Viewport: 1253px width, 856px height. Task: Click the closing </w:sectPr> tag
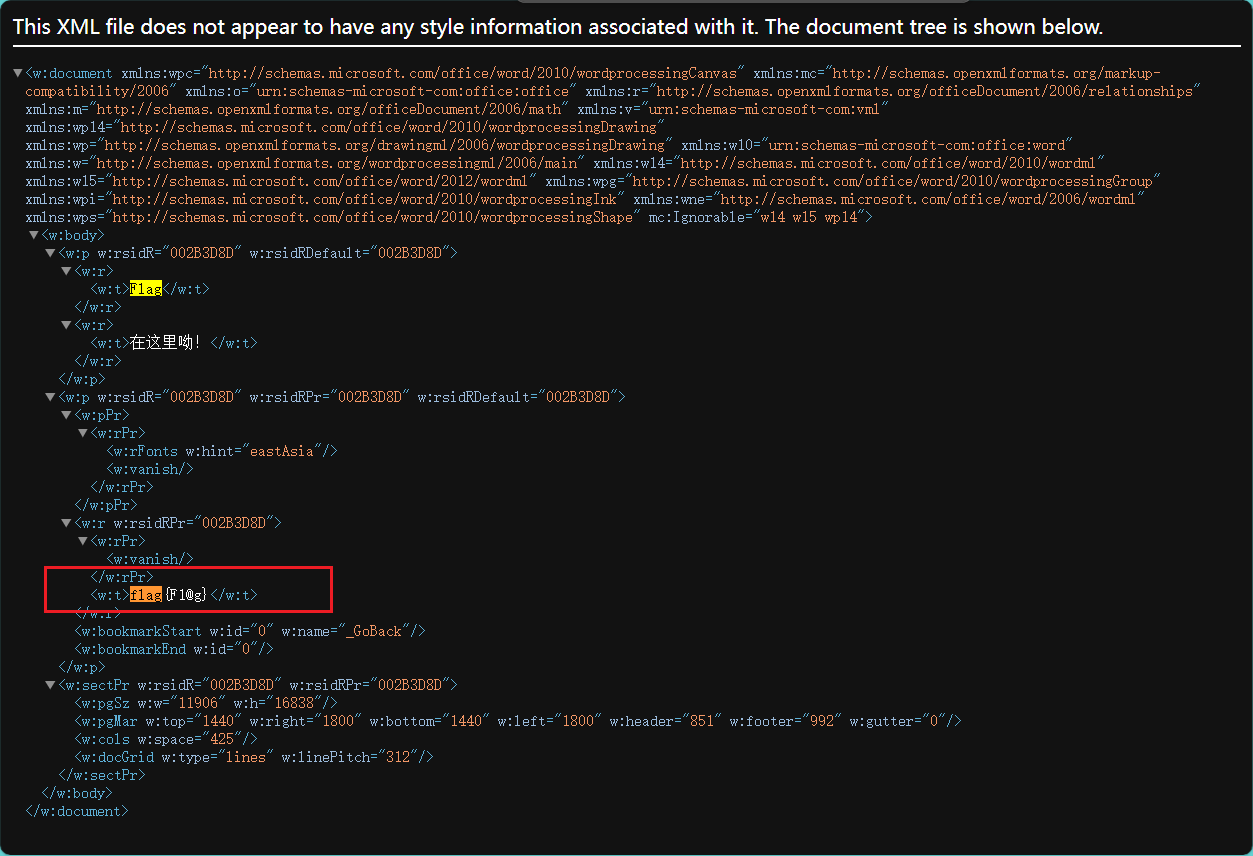102,775
